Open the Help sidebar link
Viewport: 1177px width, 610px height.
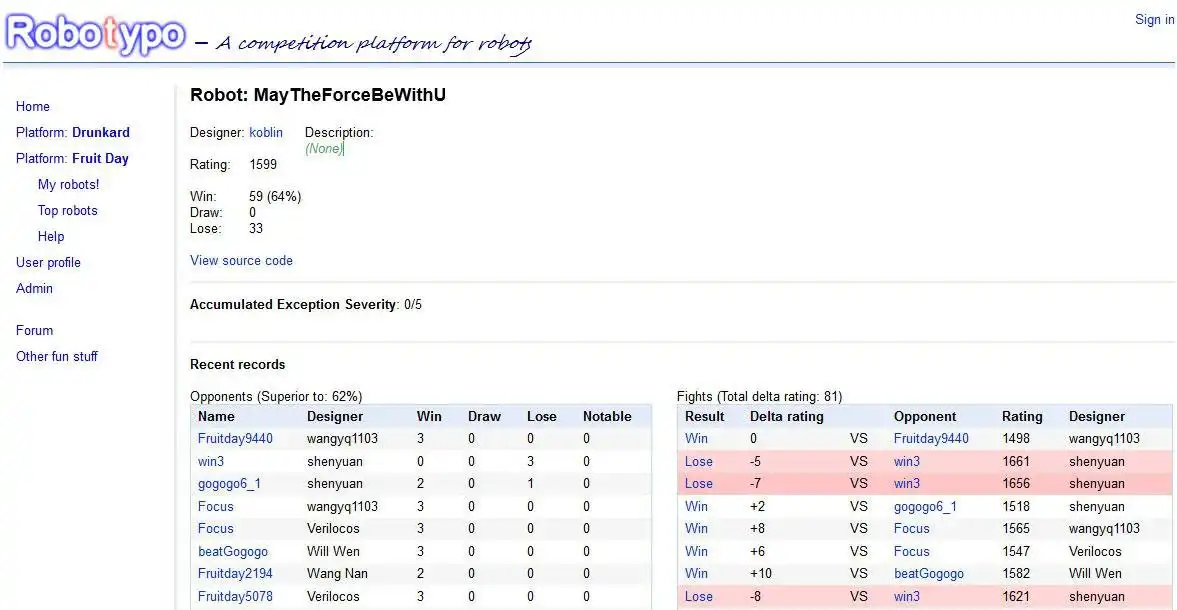click(51, 237)
